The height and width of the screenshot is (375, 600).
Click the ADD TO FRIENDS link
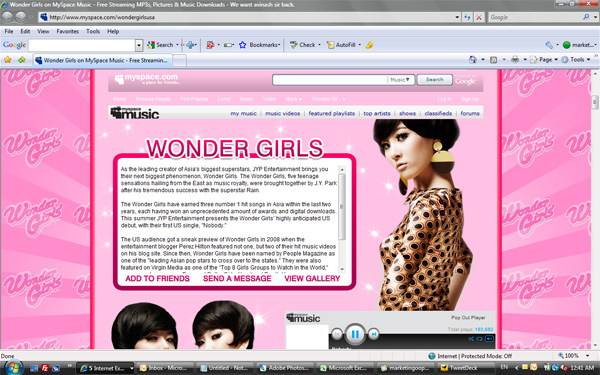pos(157,279)
